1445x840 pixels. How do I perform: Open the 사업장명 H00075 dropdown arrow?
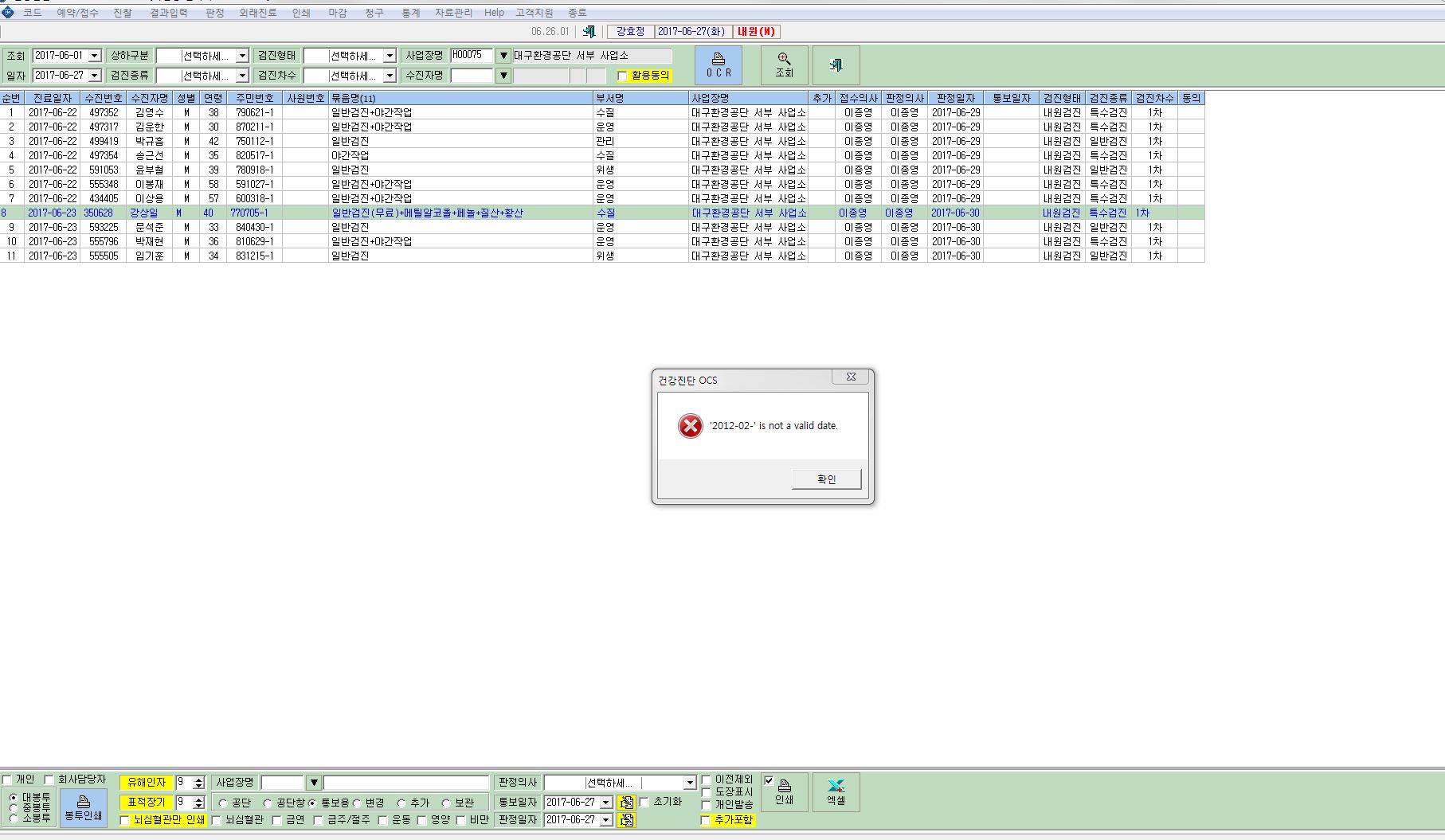point(503,56)
